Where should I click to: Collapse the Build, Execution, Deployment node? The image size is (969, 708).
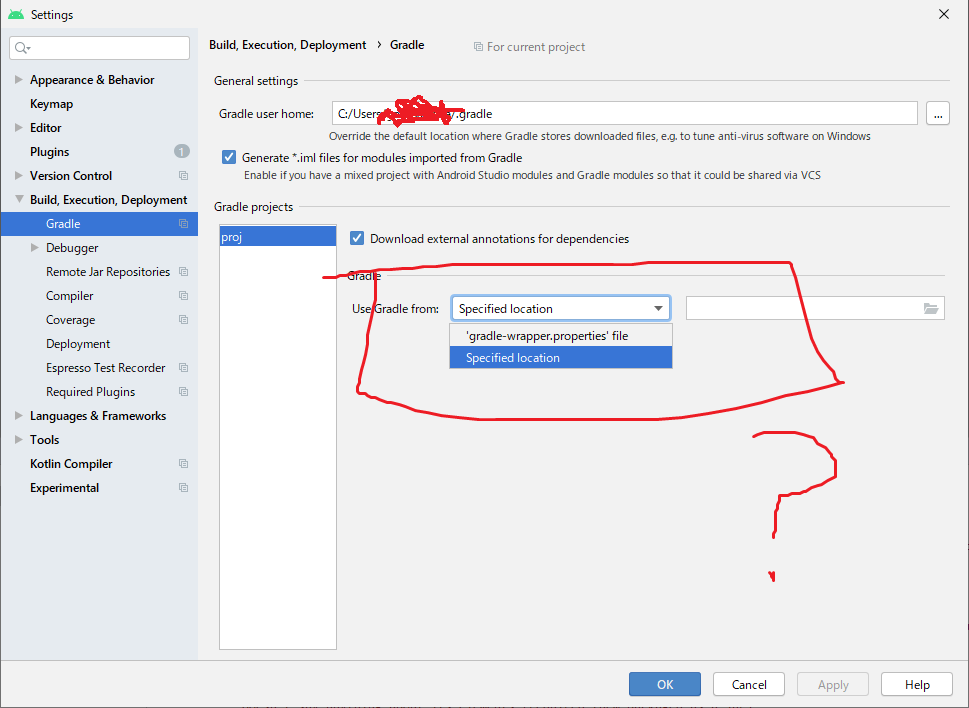pyautogui.click(x=19, y=200)
